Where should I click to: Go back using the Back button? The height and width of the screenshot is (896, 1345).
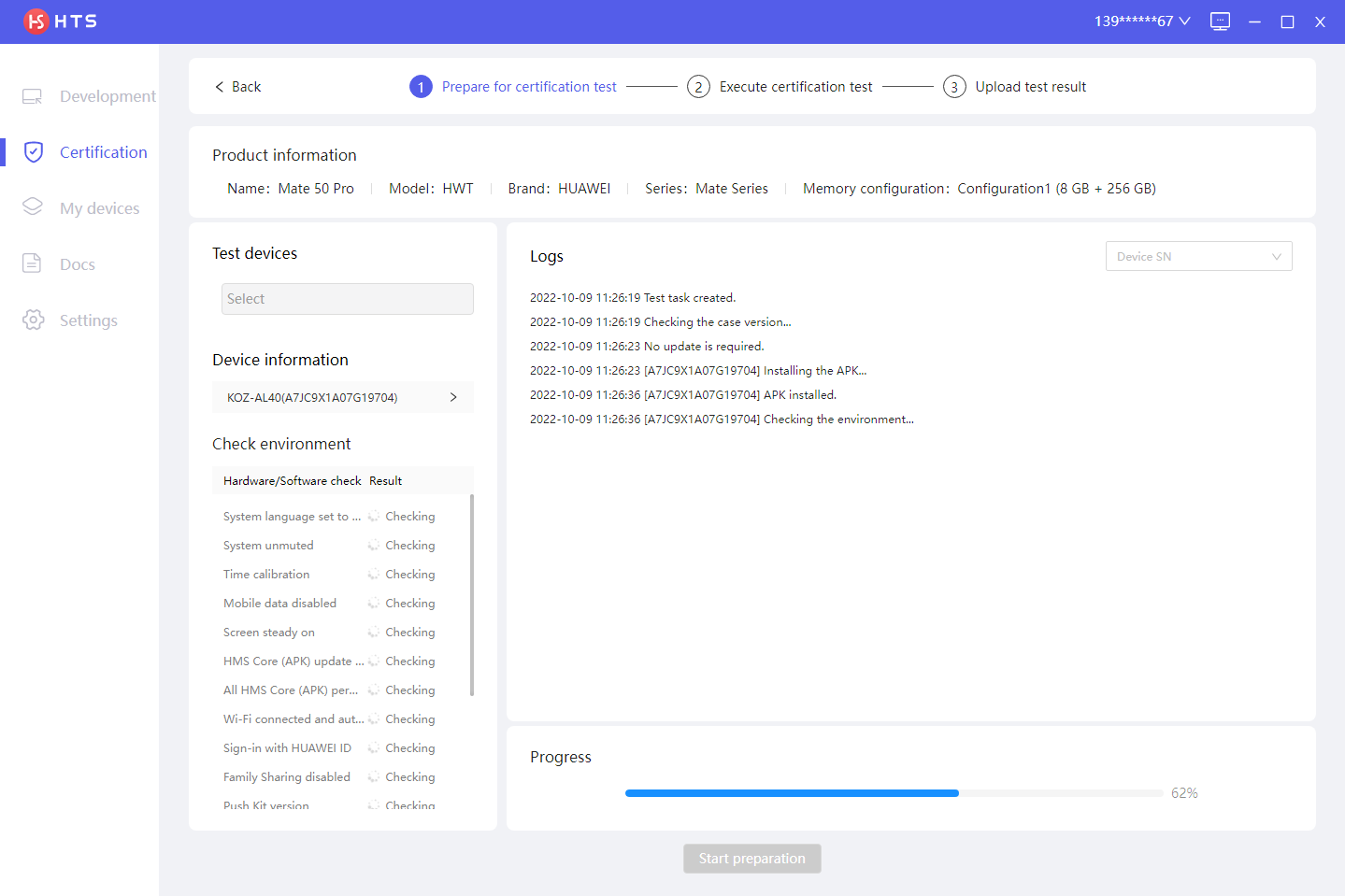pyautogui.click(x=237, y=87)
